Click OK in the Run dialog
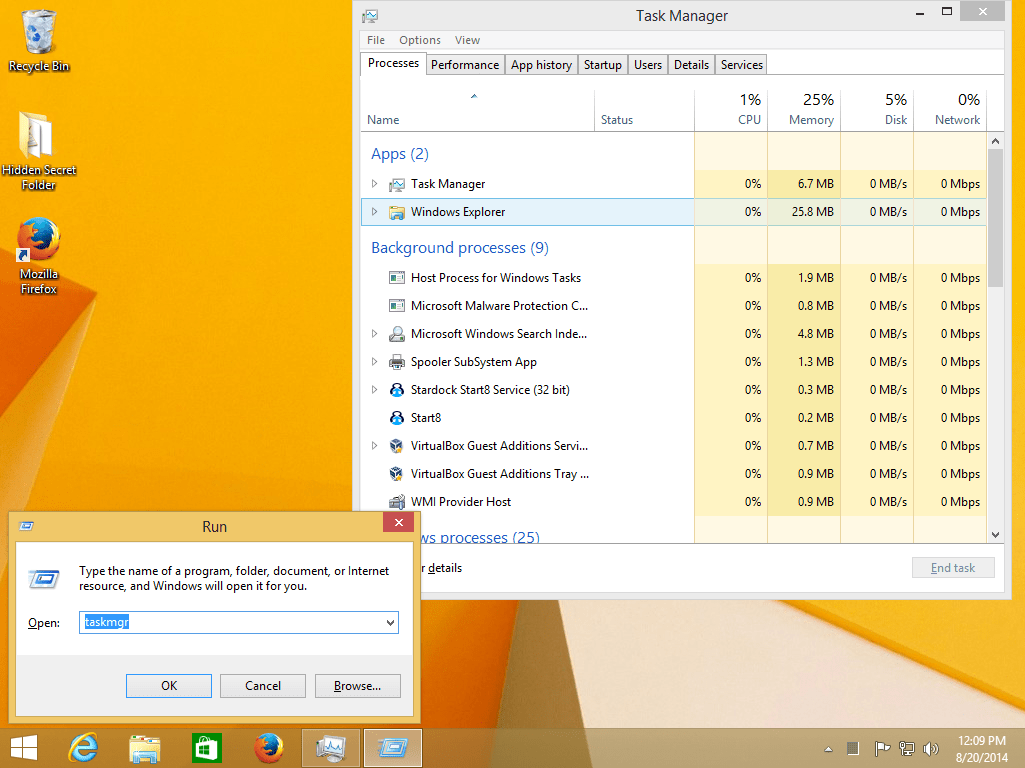1025x768 pixels. point(169,686)
